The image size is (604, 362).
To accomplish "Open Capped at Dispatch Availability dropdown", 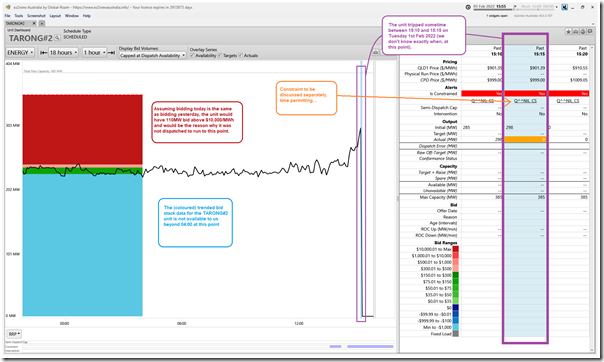I will tap(153, 55).
